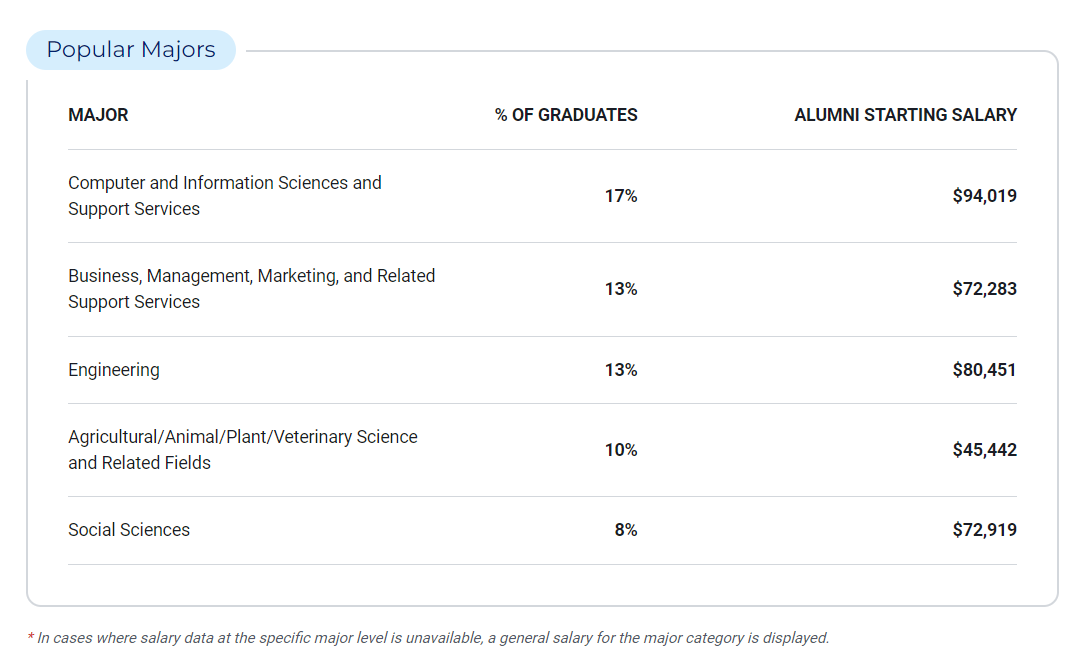Click the 17% graduates value
The height and width of the screenshot is (667, 1083).
pos(620,196)
